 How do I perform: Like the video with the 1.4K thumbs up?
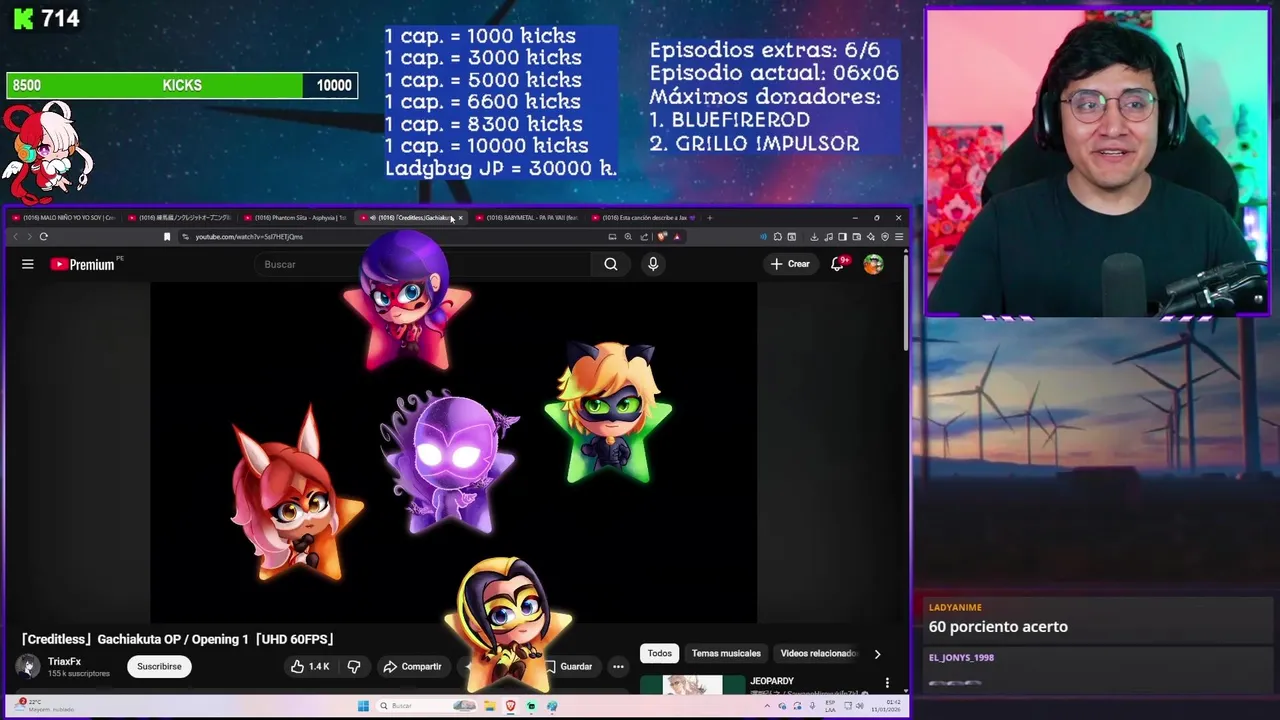310,666
